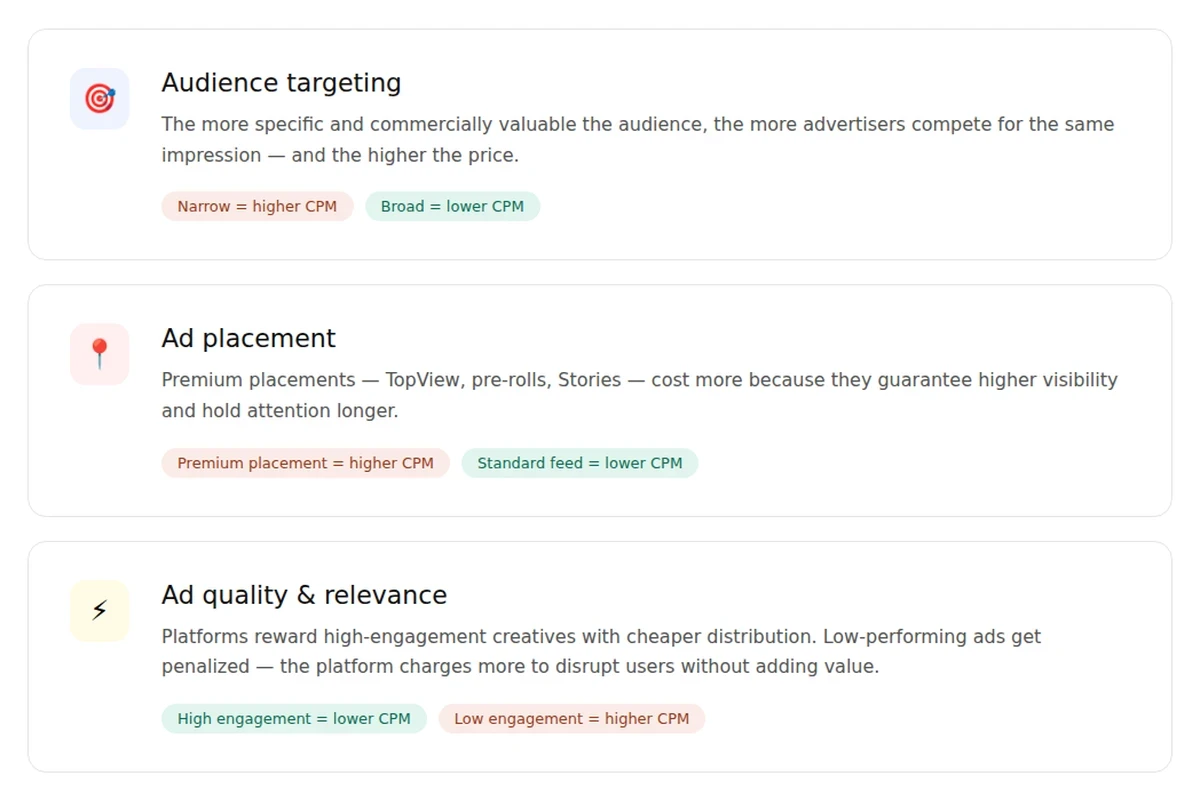Click the Ad quality & relevance heading
The image size is (1200, 800).
pyautogui.click(x=304, y=595)
